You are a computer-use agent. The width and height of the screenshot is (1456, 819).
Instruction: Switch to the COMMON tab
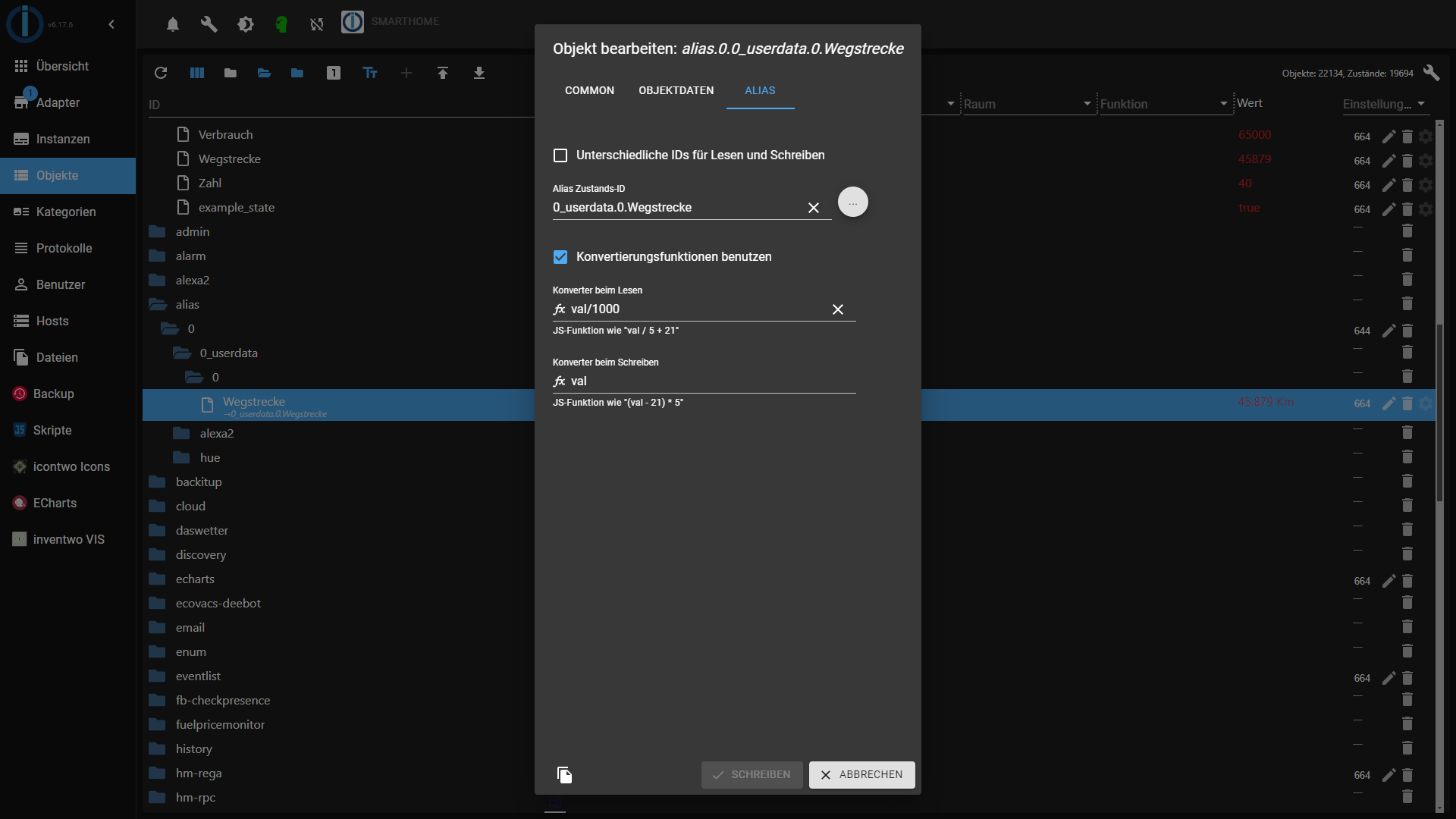pos(589,90)
